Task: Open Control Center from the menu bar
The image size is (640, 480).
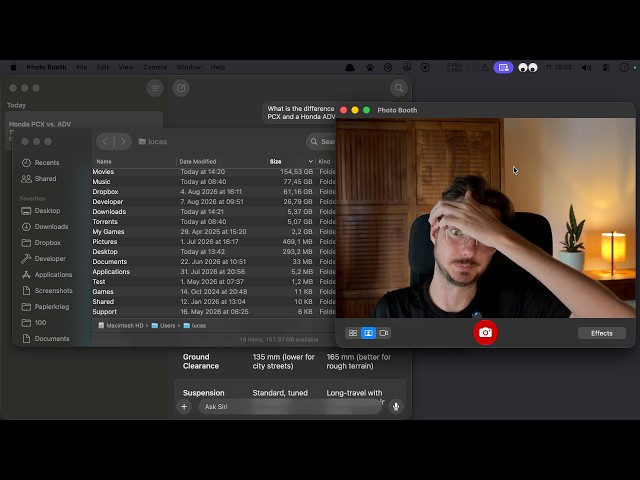Action: (607, 68)
